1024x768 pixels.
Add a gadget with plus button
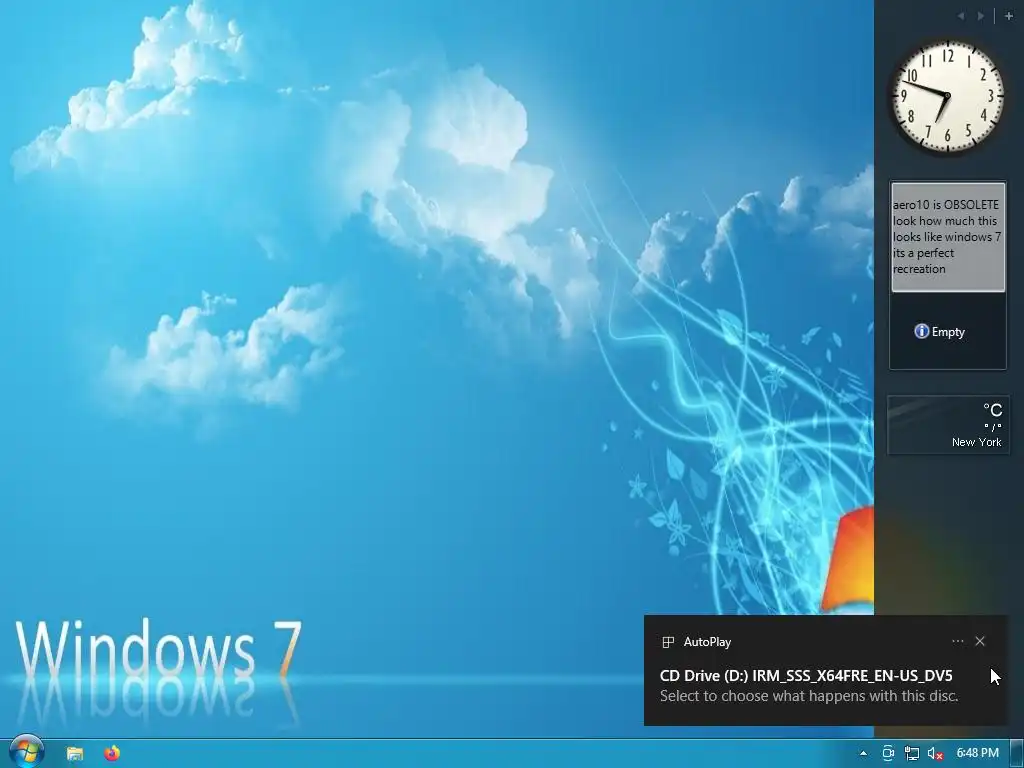coord(1008,16)
